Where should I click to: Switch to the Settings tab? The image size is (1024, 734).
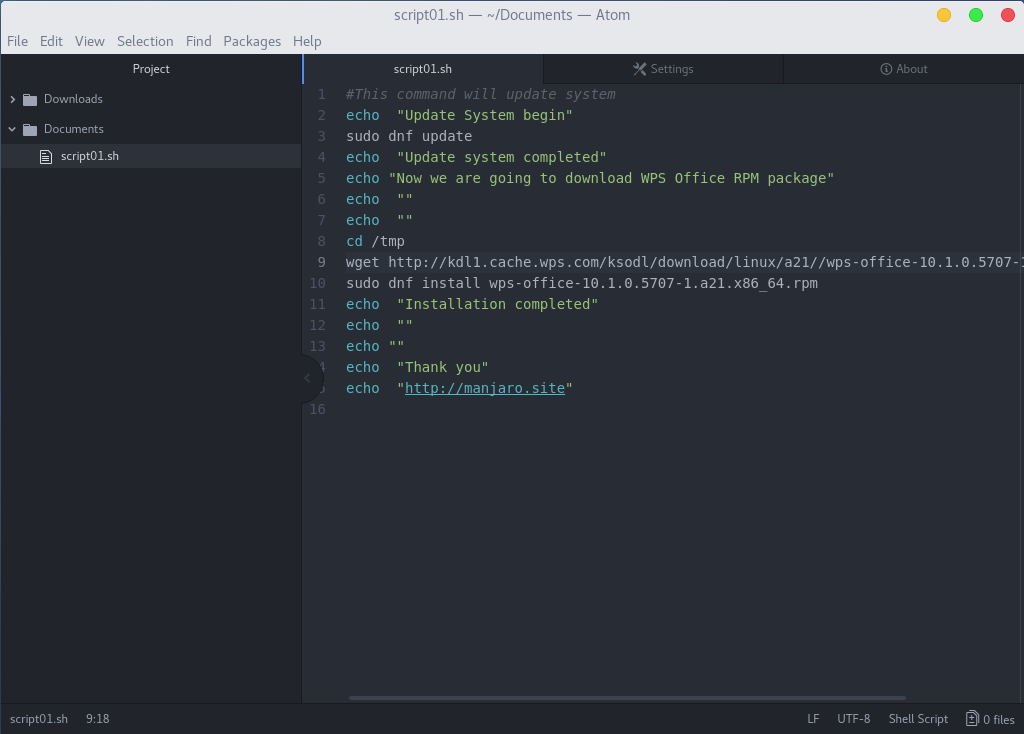coord(663,69)
